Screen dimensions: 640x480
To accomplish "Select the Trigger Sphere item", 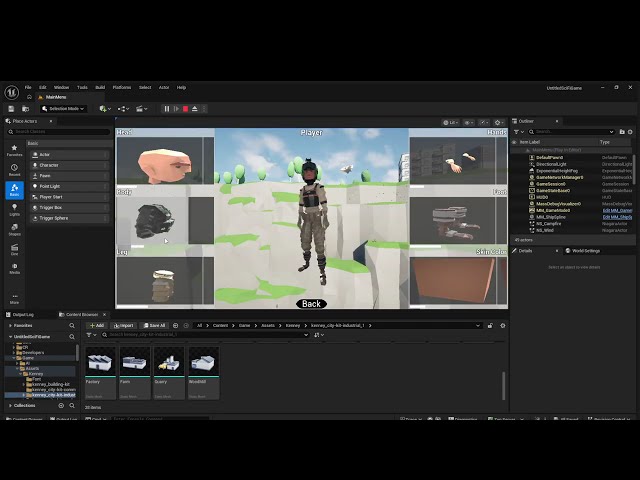I will [x=69, y=218].
